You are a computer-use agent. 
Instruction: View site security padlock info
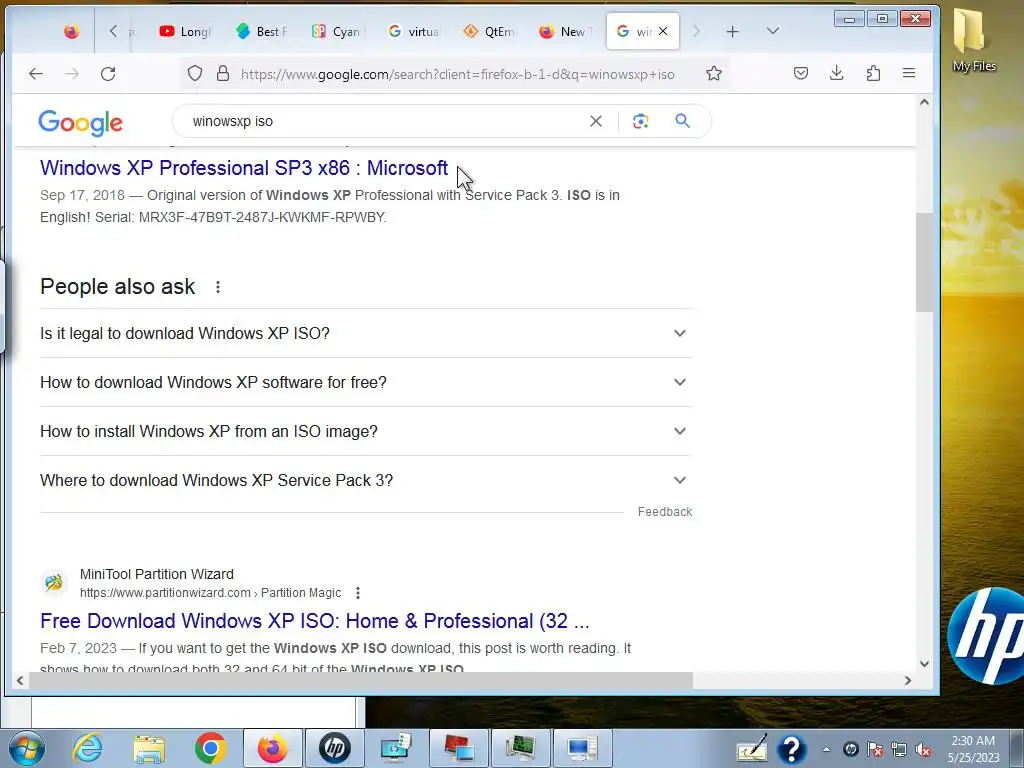[223, 73]
